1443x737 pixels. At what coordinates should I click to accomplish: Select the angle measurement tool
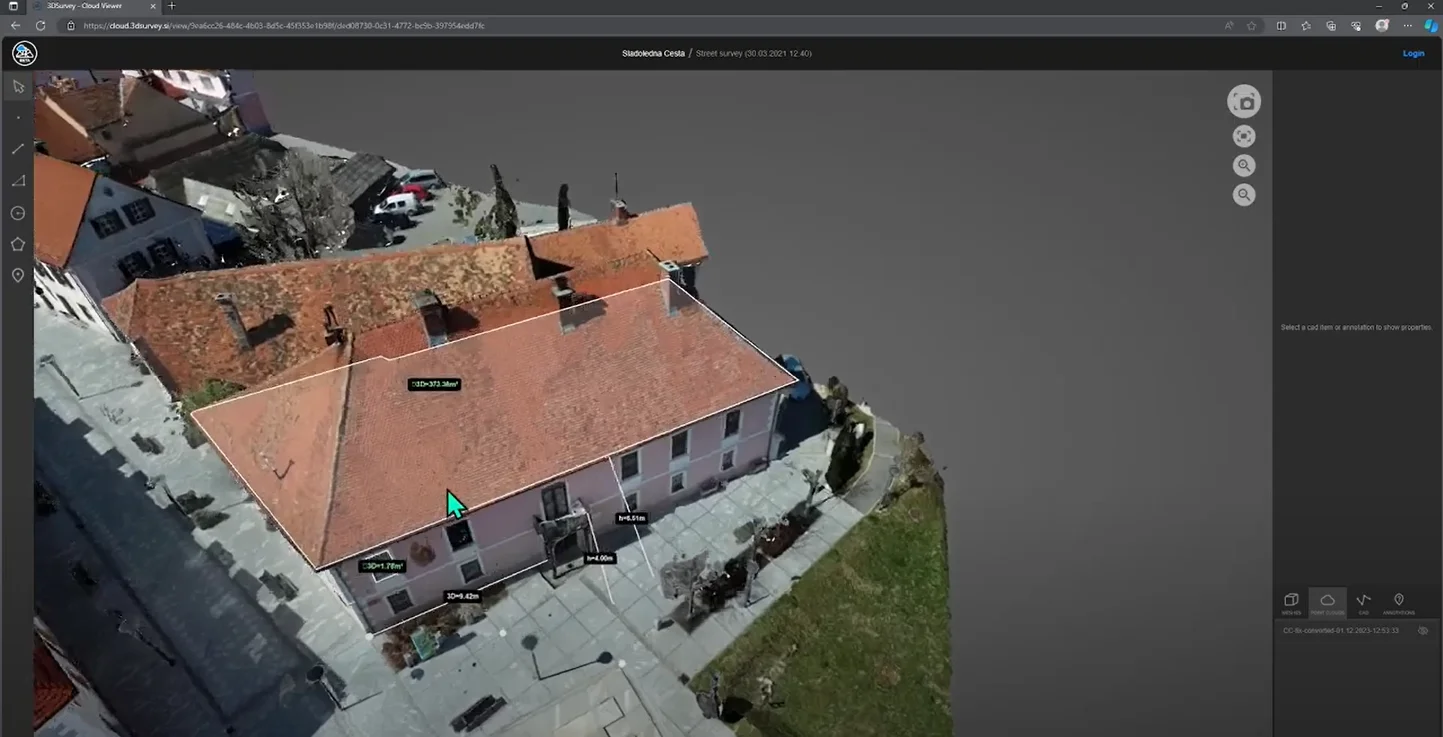pos(17,180)
